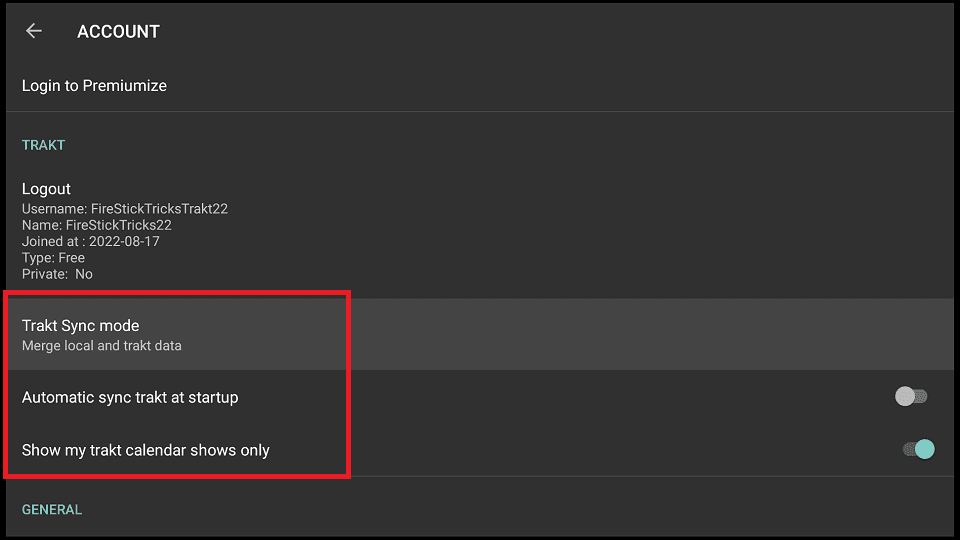Click the teal knob of the calendar shows switch
Screen dimensions: 960x540
click(924, 449)
